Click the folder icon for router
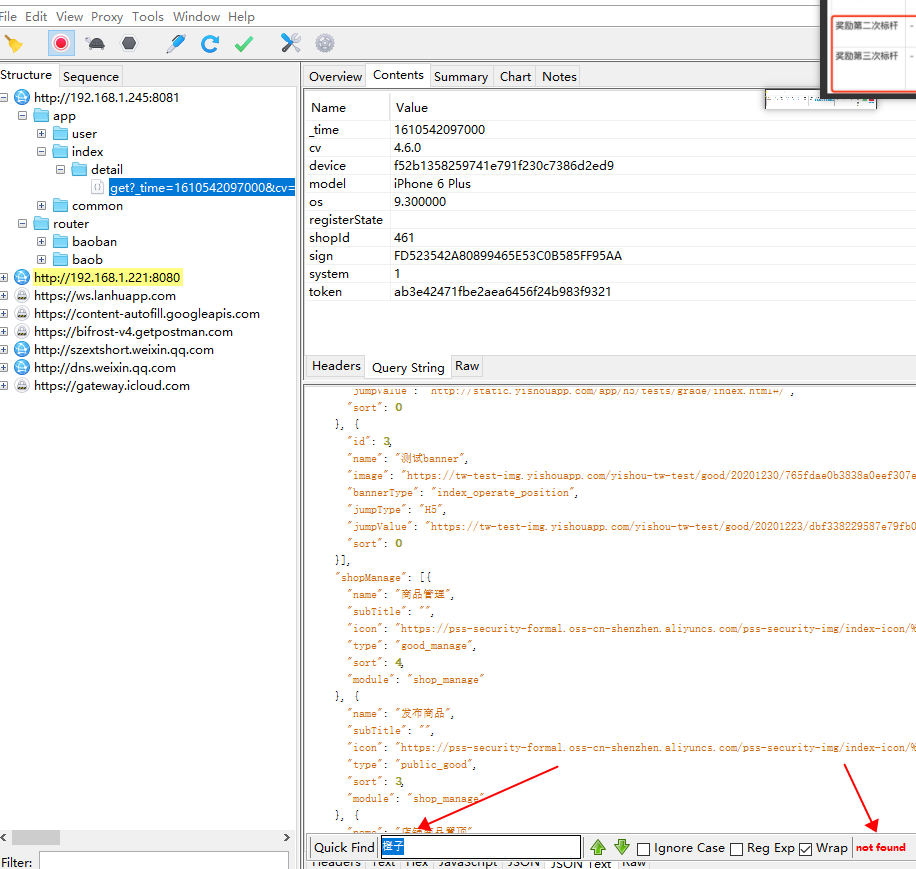The image size is (916, 869). 41,224
